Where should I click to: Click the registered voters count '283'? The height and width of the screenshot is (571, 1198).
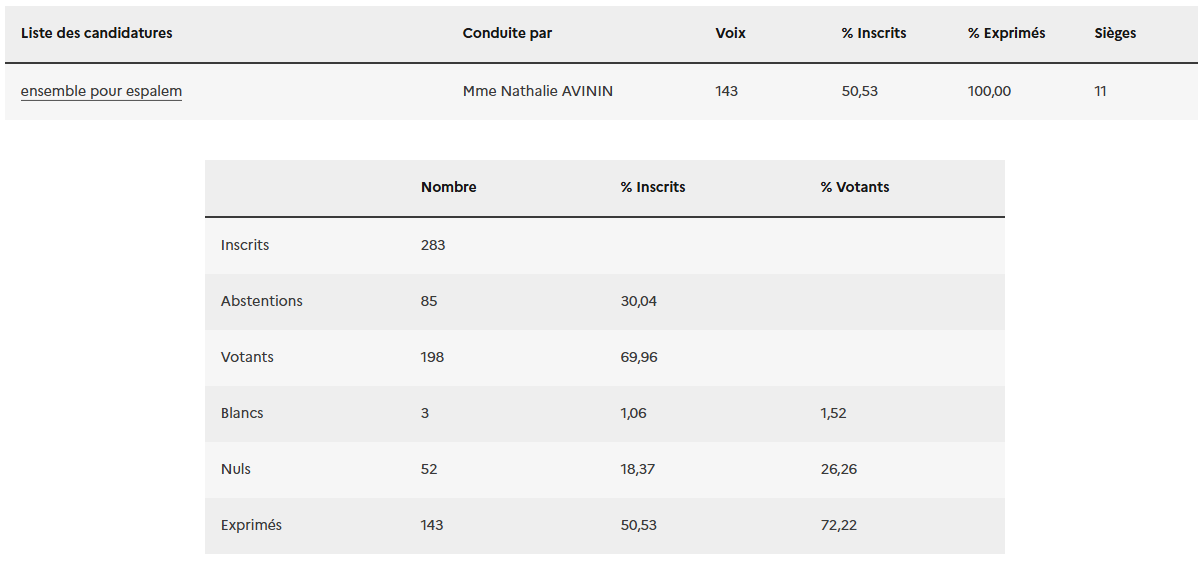point(433,245)
